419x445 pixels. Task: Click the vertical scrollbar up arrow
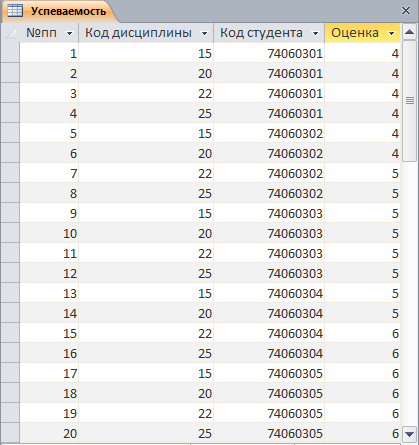coord(409,32)
